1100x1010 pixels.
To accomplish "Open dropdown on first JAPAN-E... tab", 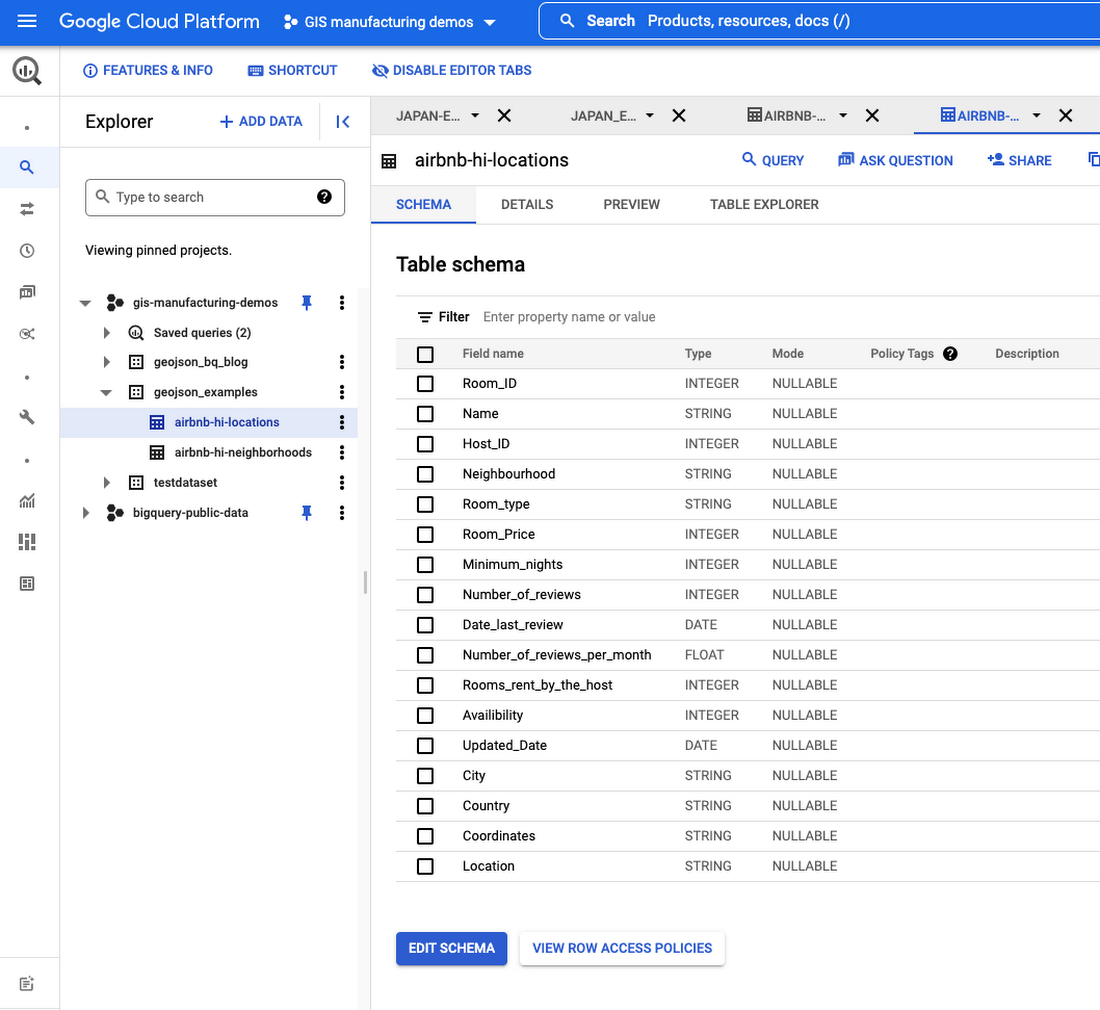I will [x=475, y=116].
